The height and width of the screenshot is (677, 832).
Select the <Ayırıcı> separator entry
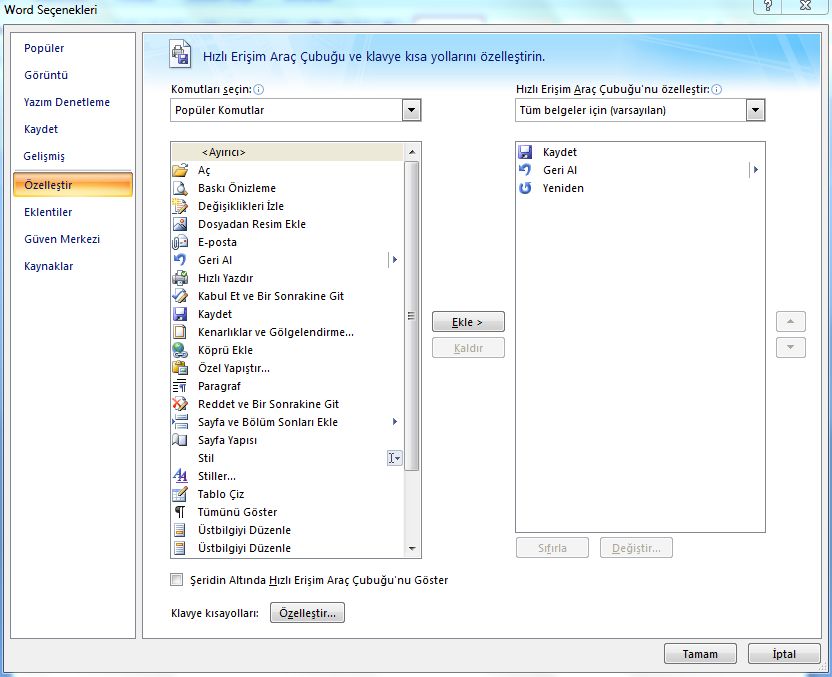click(x=287, y=152)
